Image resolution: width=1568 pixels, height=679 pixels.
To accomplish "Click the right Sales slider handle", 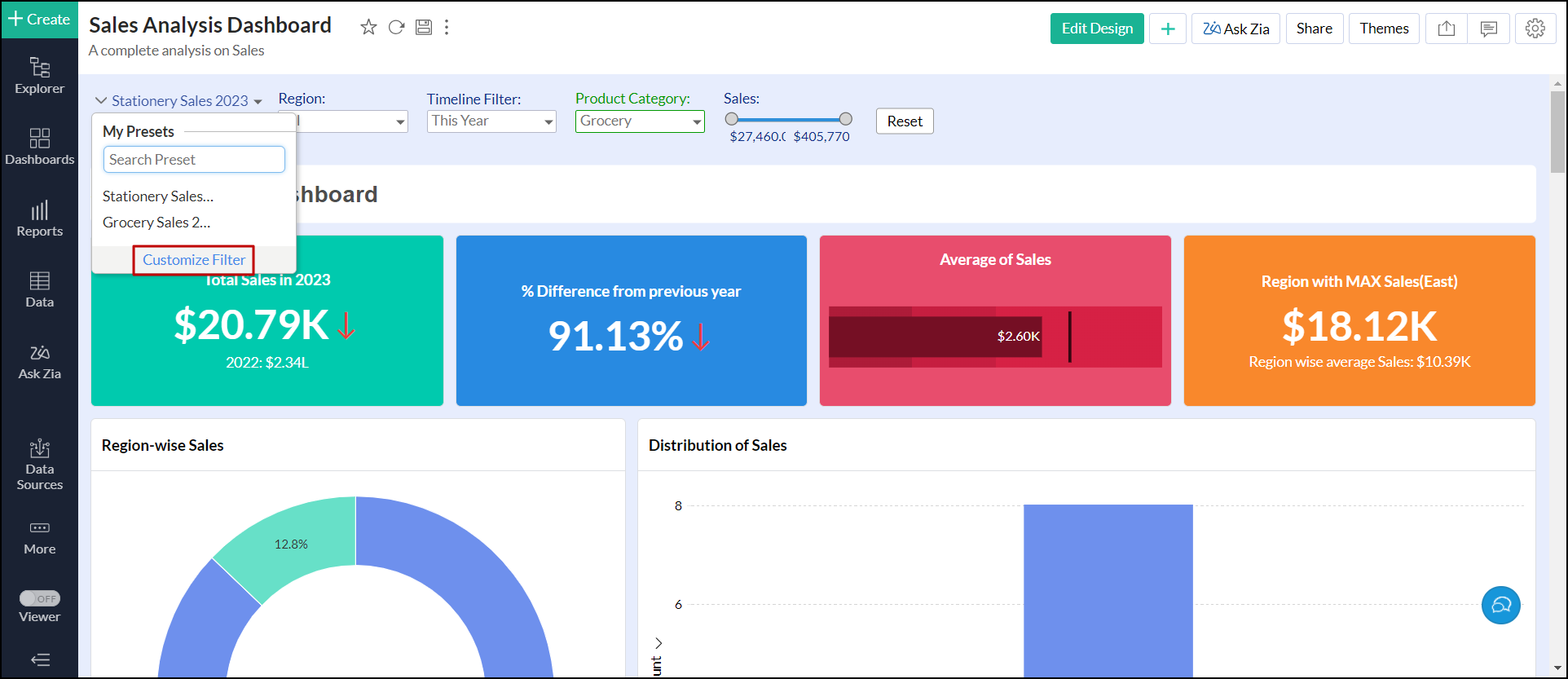I will [845, 119].
